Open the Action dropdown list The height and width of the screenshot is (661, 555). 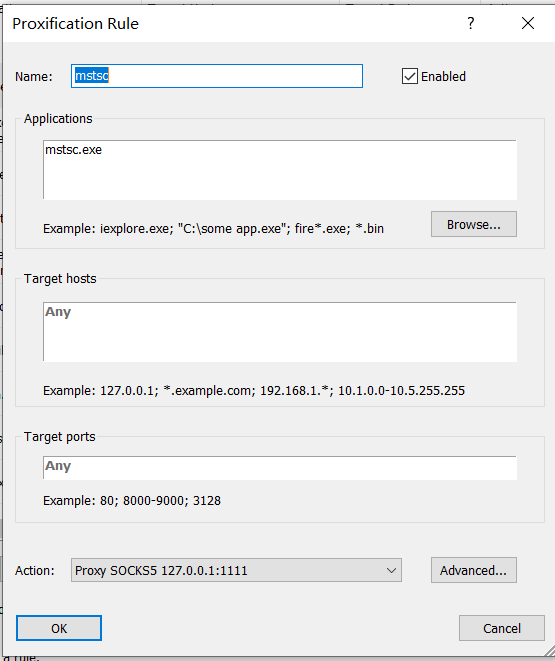236,570
